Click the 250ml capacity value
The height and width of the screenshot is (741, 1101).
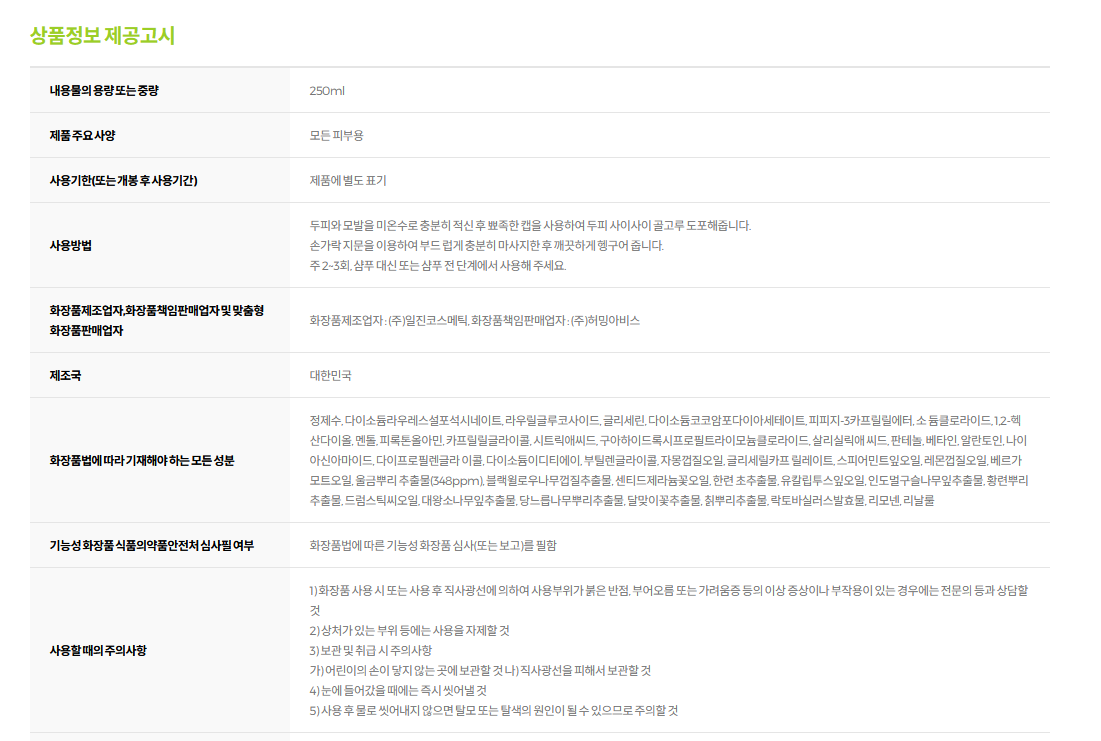point(327,91)
